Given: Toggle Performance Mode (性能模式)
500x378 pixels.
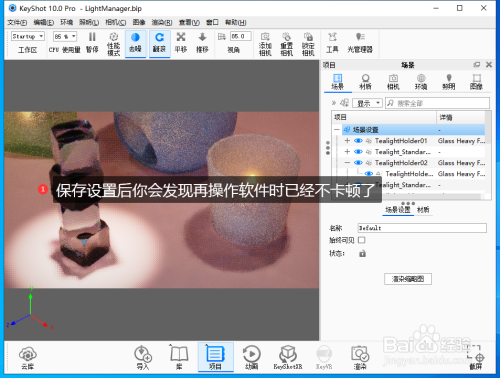Looking at the screenshot, I should click(114, 44).
